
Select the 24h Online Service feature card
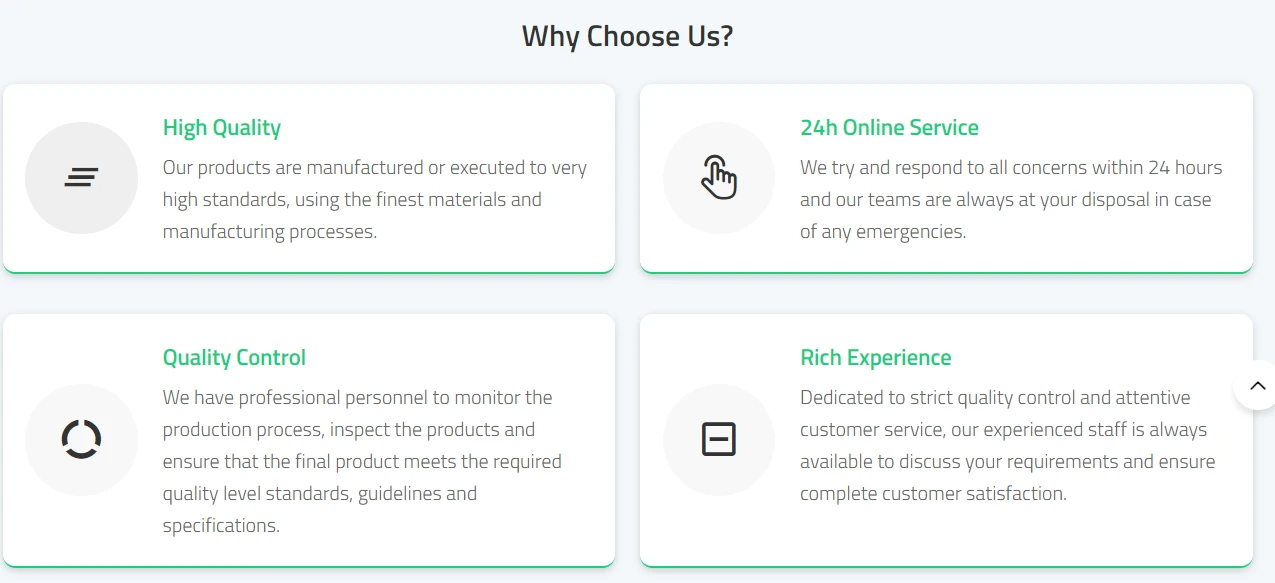[x=946, y=178]
